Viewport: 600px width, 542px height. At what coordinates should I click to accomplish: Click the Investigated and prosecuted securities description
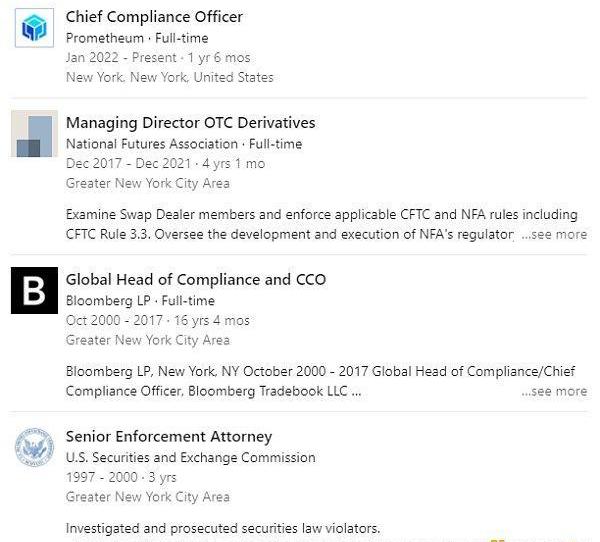222,528
